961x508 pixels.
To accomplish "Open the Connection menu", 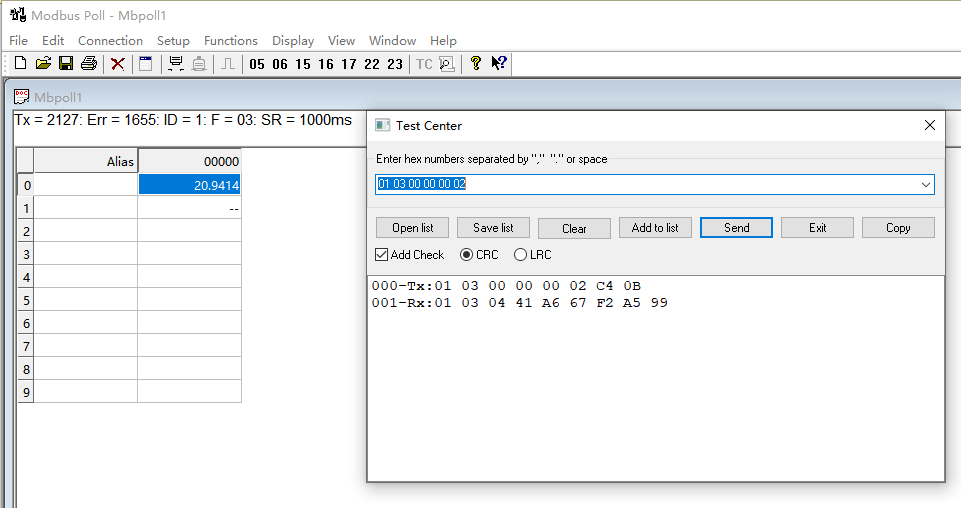I will (x=110, y=41).
